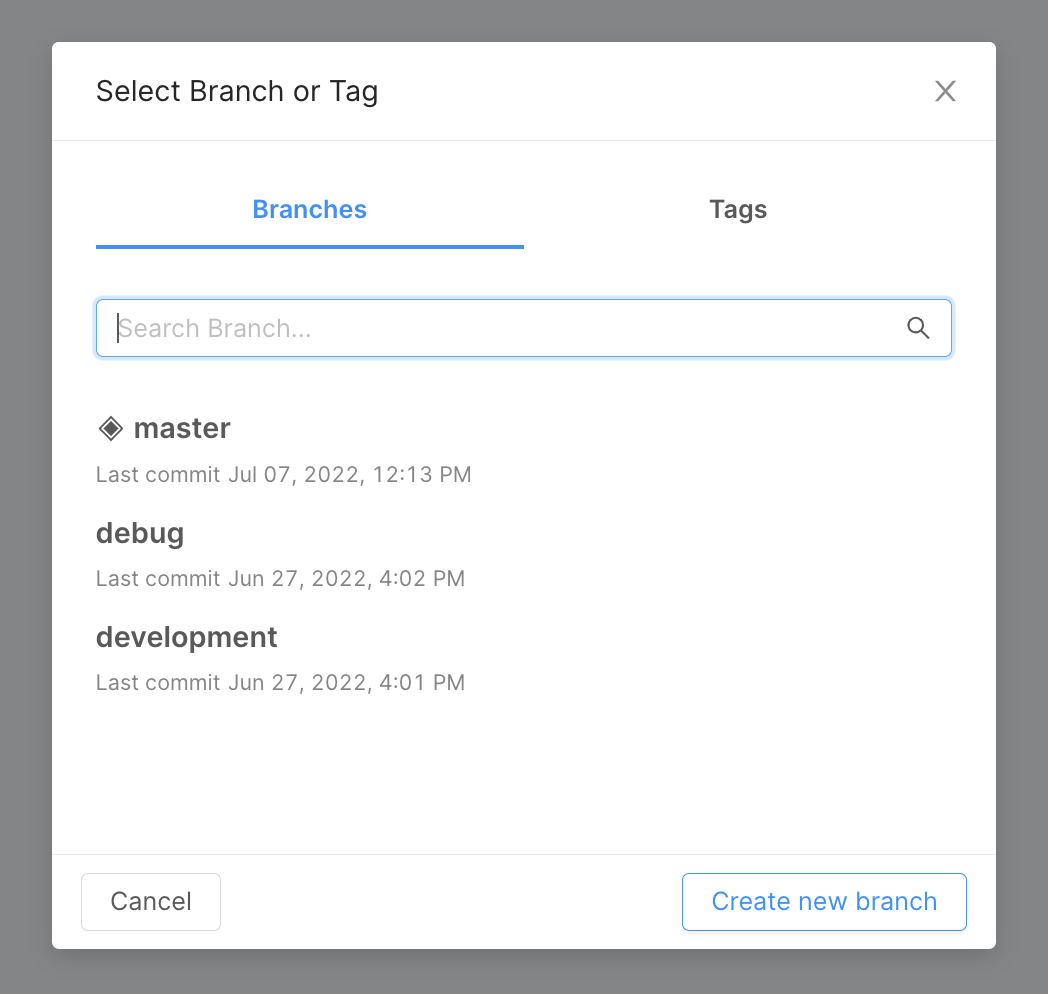Open the Branches tab

[309, 210]
